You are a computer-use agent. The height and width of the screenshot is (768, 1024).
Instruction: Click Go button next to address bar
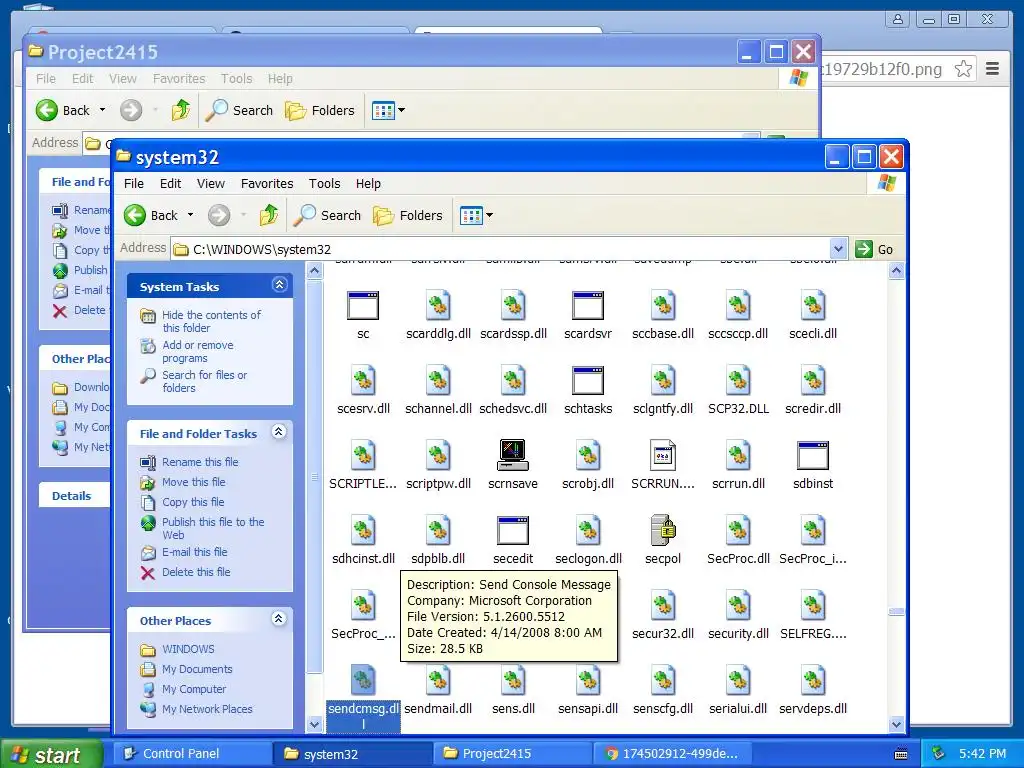click(874, 249)
